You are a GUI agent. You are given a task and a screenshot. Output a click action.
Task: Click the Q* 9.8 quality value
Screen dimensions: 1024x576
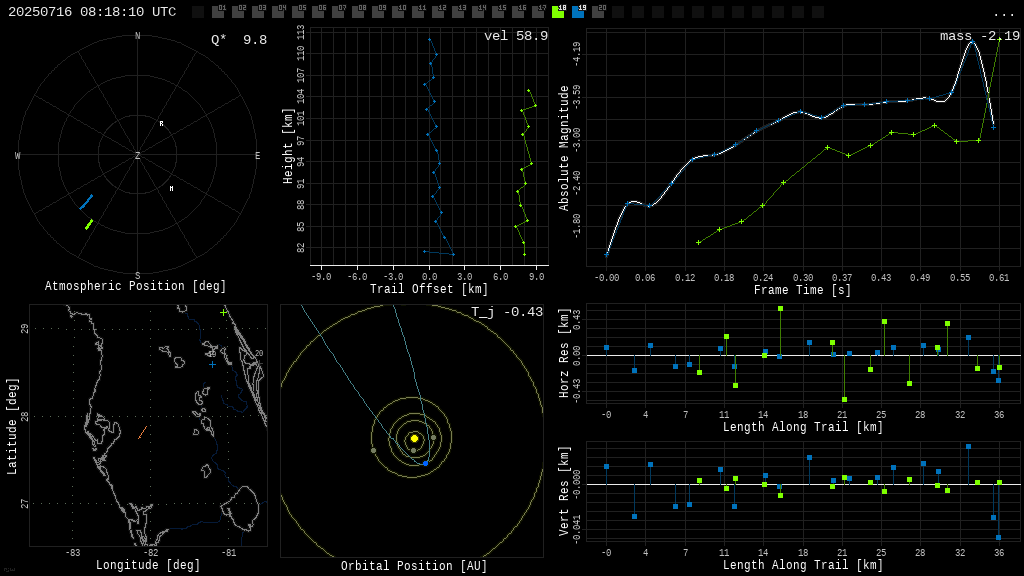click(x=239, y=40)
